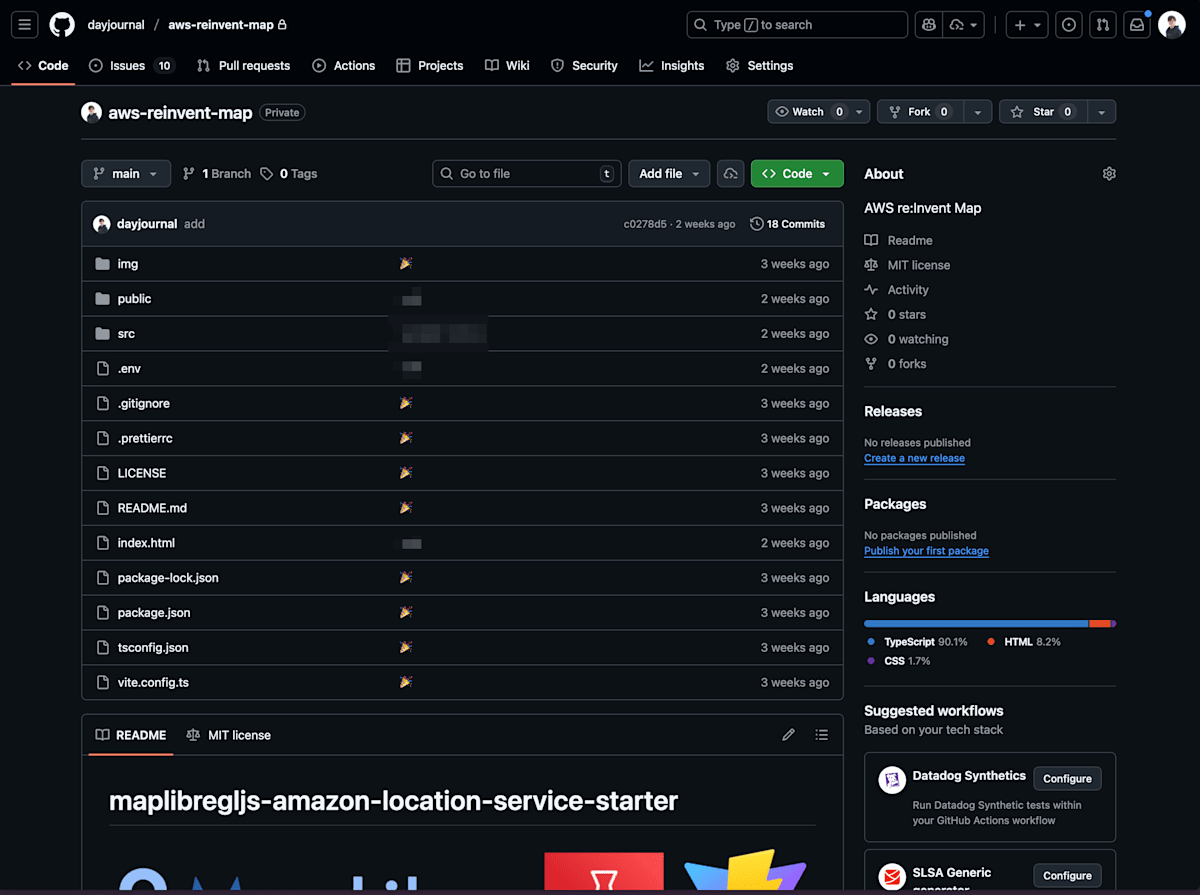Click the public folder icon
The height and width of the screenshot is (895, 1200).
click(x=102, y=299)
